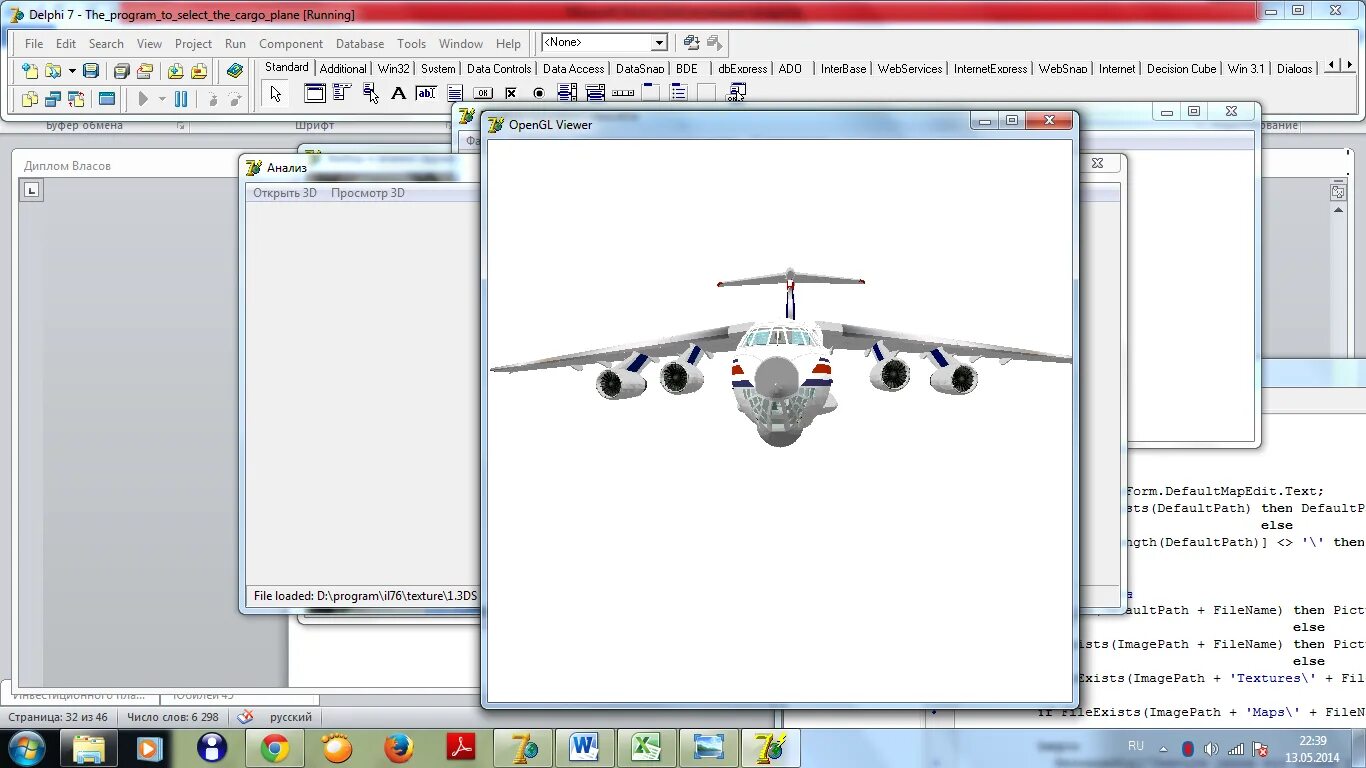
Task: Click the Open file toolbar icon
Action: pos(52,71)
